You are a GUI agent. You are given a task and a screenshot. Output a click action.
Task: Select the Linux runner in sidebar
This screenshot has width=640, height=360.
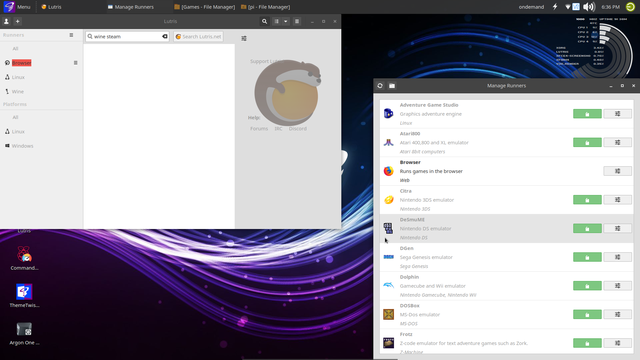pyautogui.click(x=18, y=77)
